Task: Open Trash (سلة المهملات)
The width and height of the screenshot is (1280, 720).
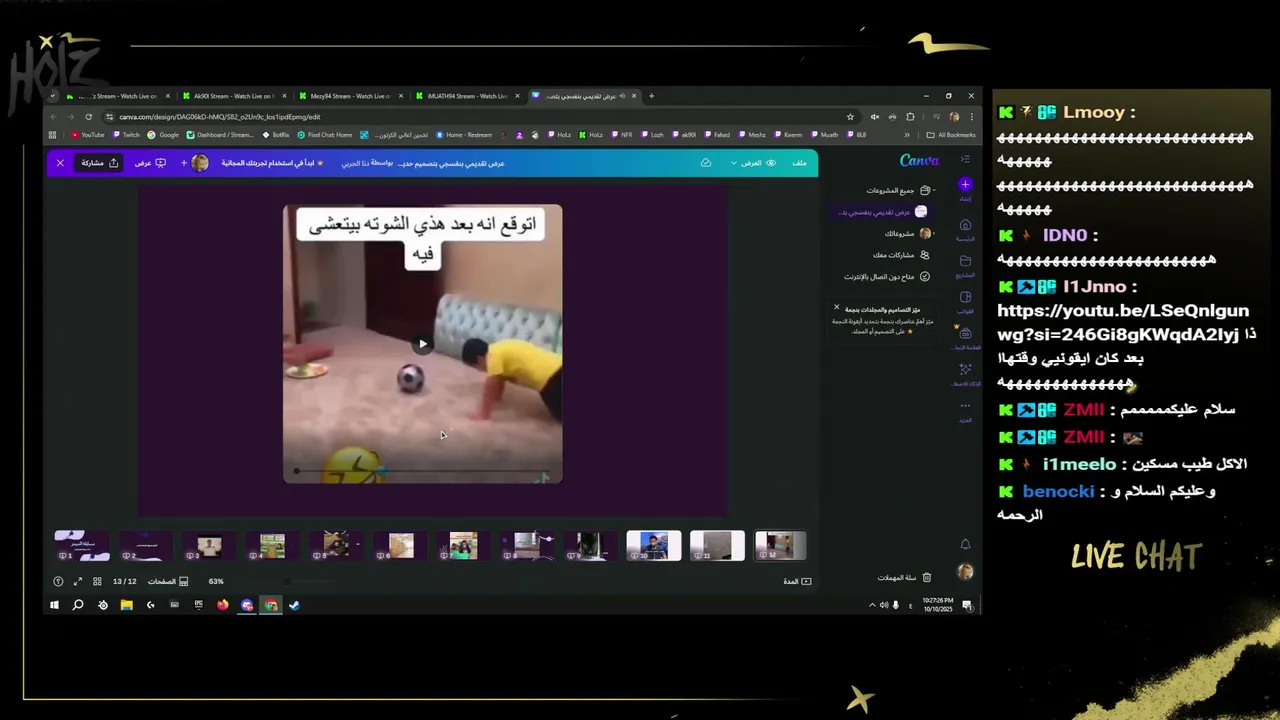Action: [905, 577]
